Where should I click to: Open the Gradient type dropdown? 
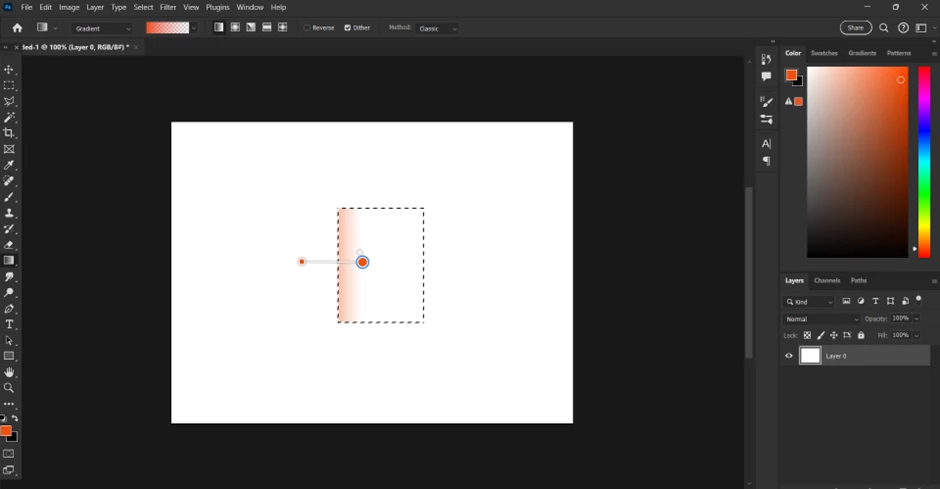[102, 28]
